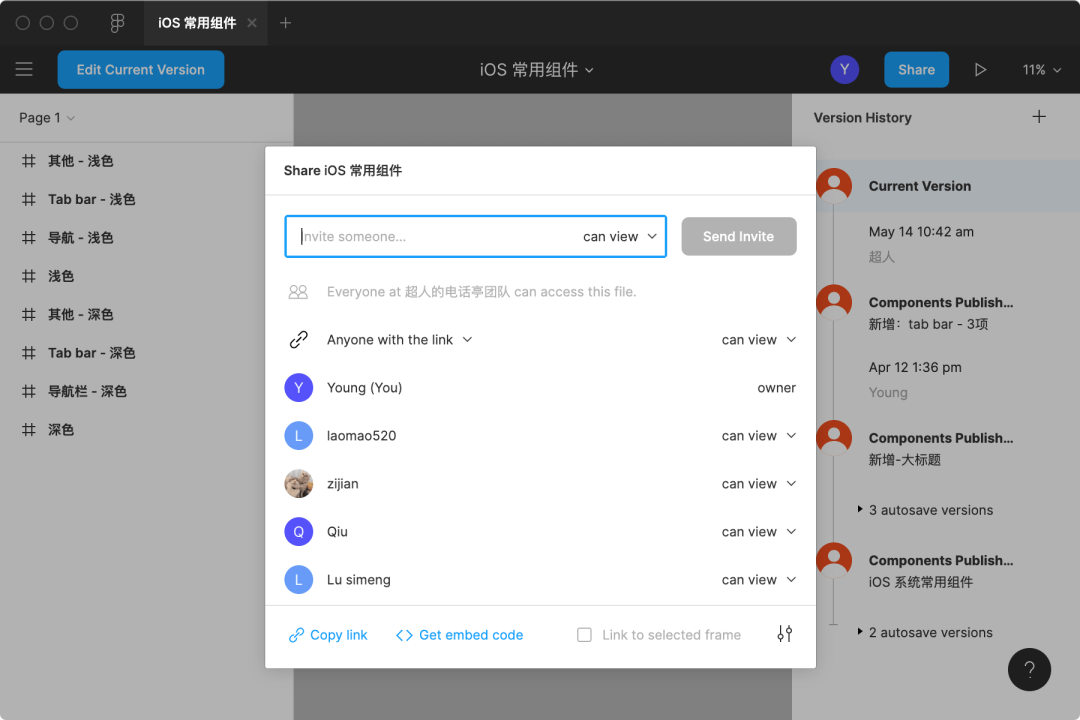1080x720 pixels.
Task: Open the Figma home icon
Action: 117,23
